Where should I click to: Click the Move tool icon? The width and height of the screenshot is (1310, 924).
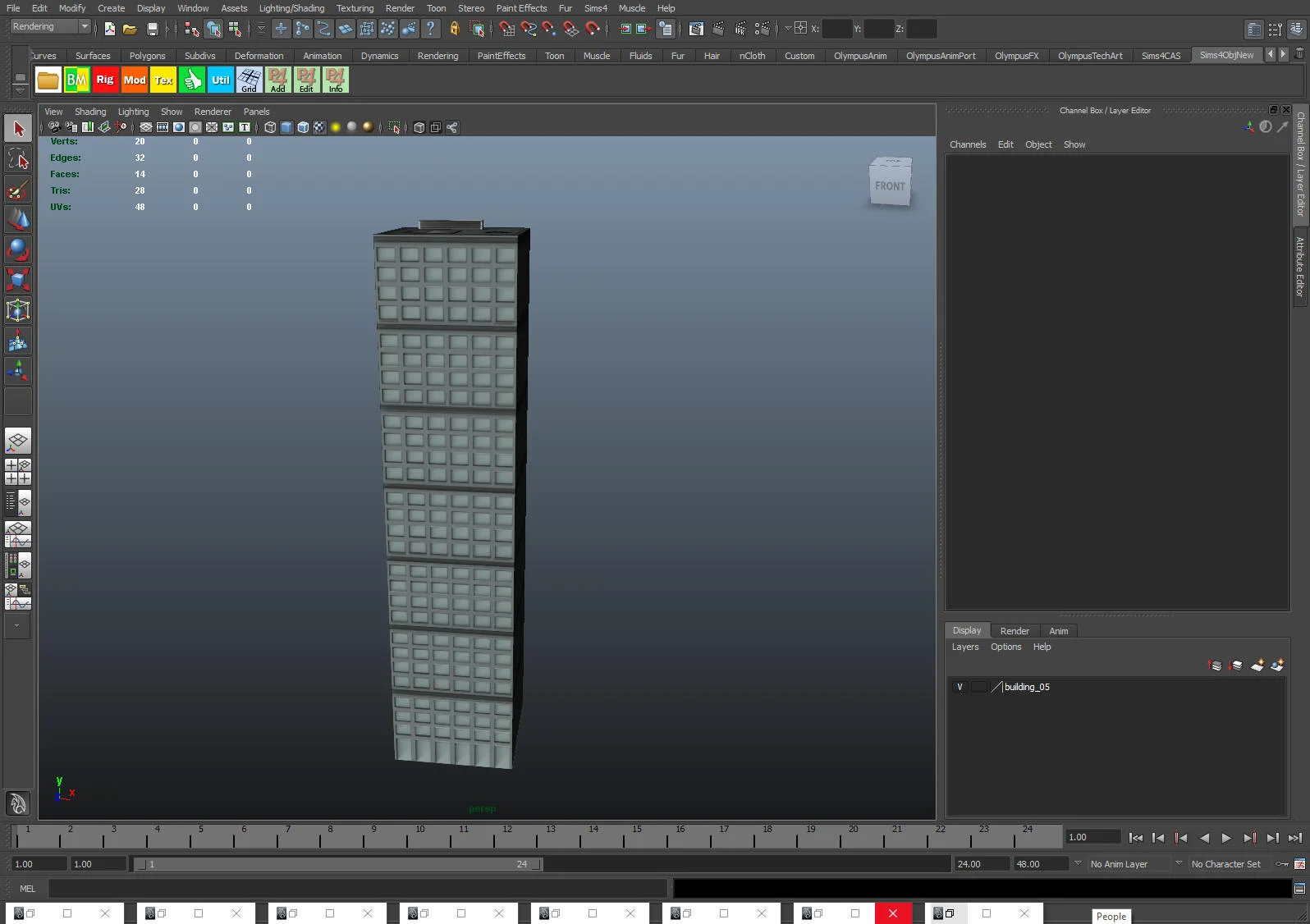(x=18, y=220)
